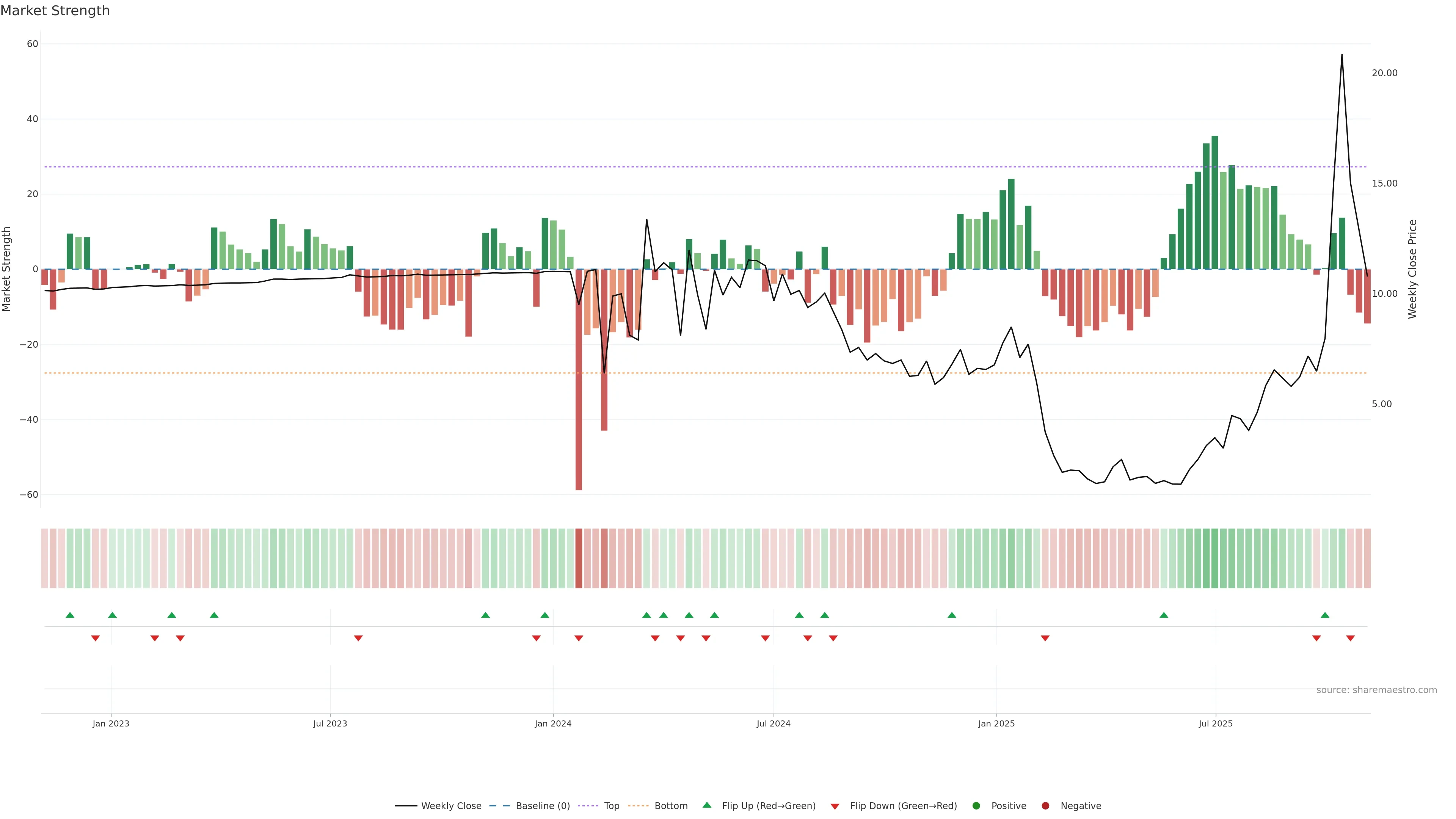1456x819 pixels.
Task: Click Flip Down red triangle legend icon
Action: [835, 806]
